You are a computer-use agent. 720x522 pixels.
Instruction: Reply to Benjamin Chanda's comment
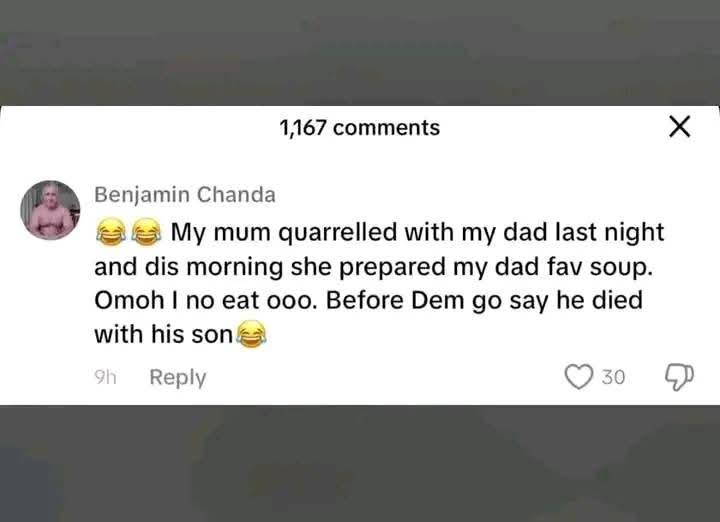coord(177,377)
